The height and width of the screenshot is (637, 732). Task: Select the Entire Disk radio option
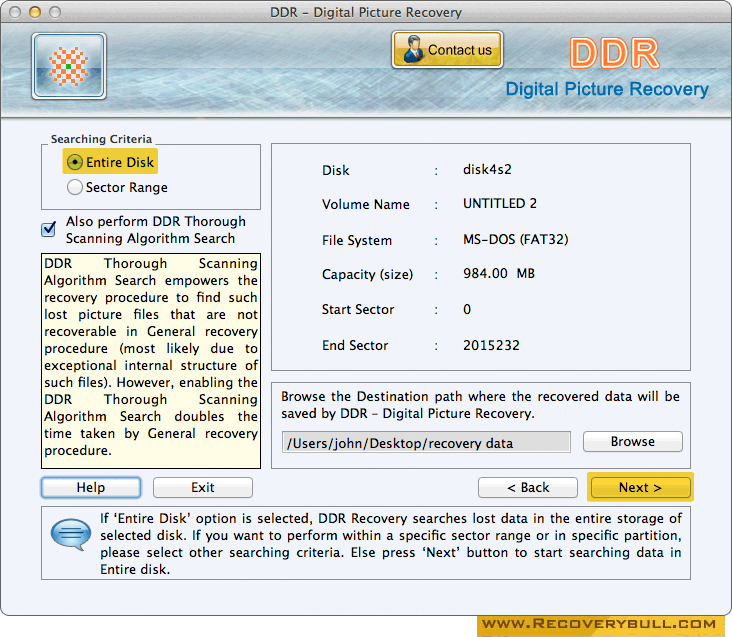click(x=111, y=162)
